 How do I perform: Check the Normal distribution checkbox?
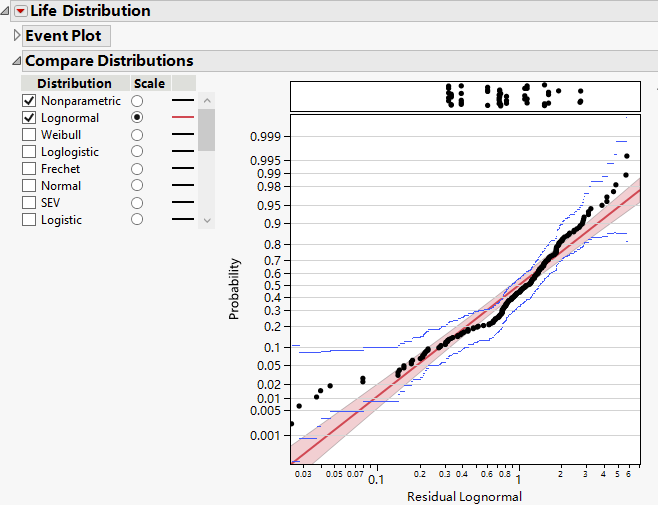point(29,186)
